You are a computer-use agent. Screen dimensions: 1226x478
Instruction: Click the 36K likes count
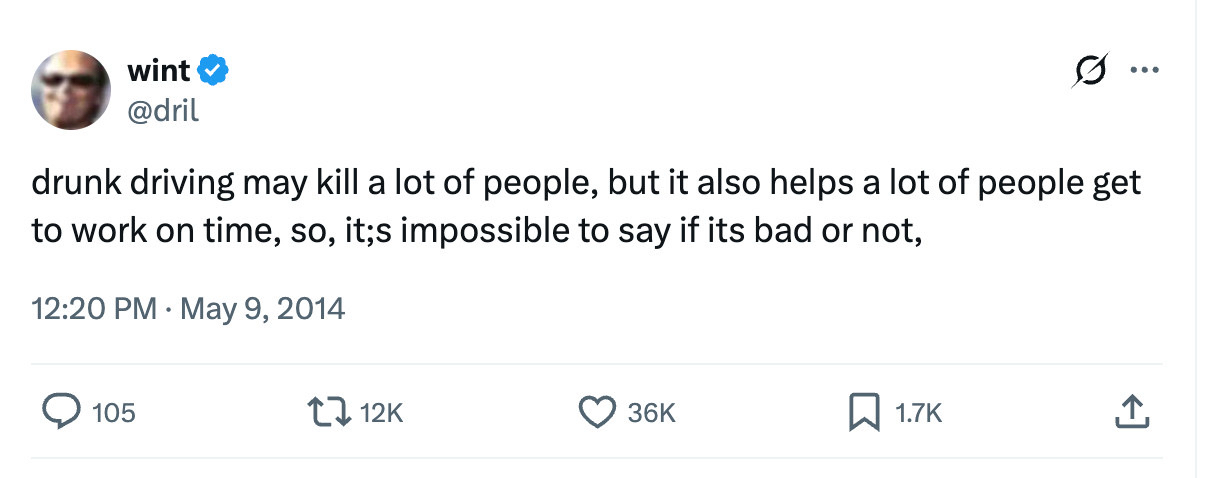tap(651, 412)
